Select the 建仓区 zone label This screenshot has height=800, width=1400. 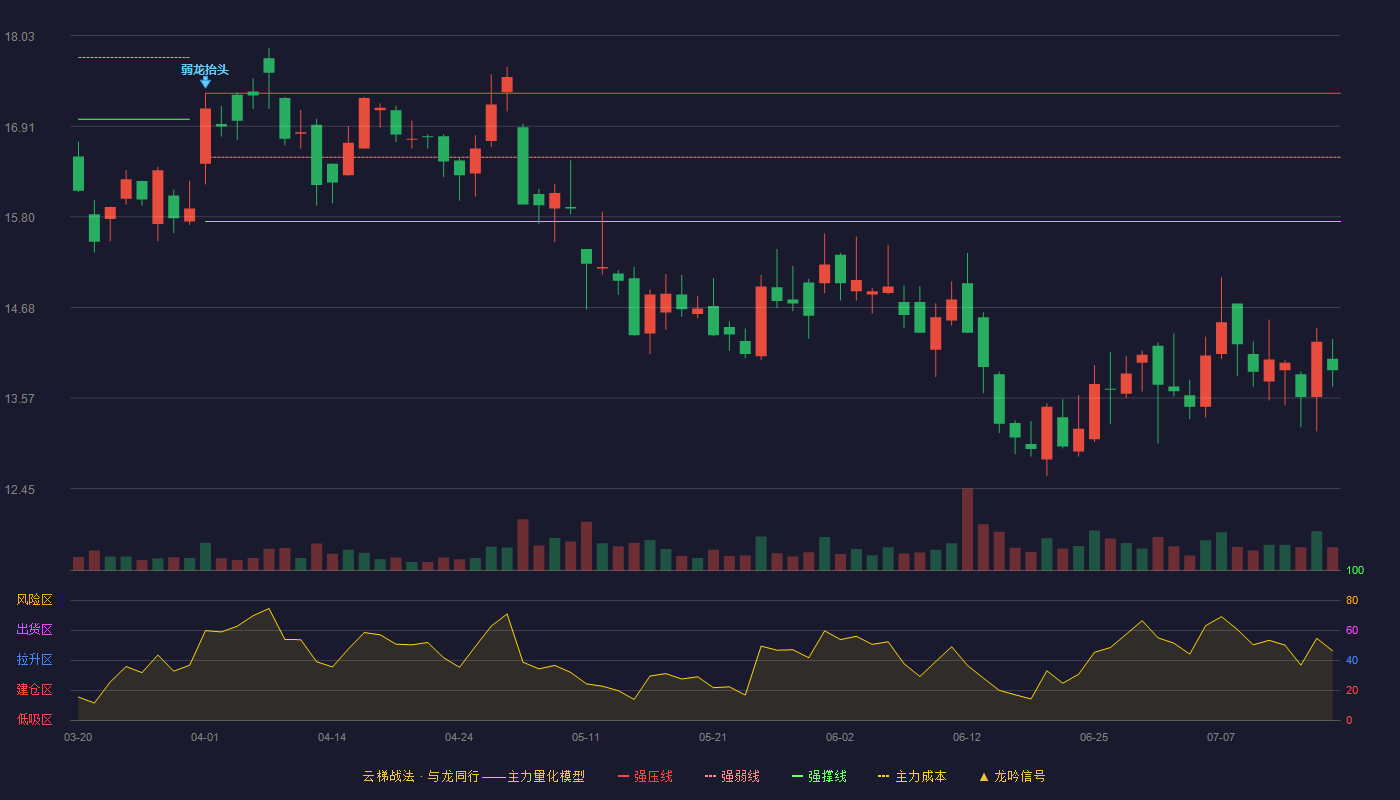(x=34, y=690)
